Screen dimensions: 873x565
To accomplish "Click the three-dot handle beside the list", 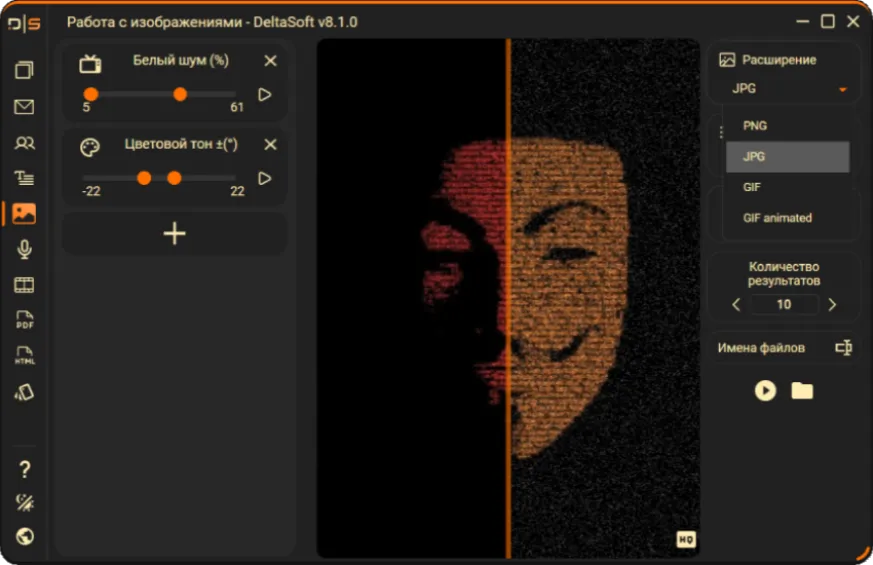I will coord(721,132).
